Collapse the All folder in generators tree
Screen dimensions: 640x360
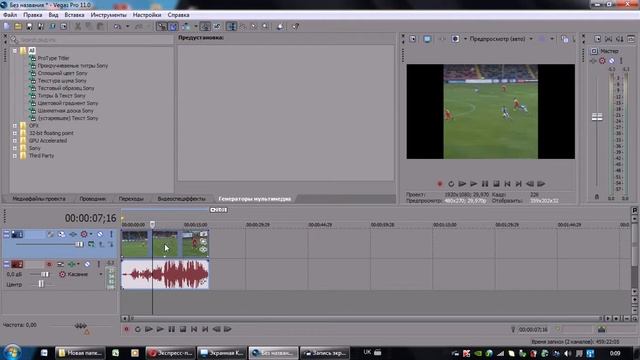(15, 51)
